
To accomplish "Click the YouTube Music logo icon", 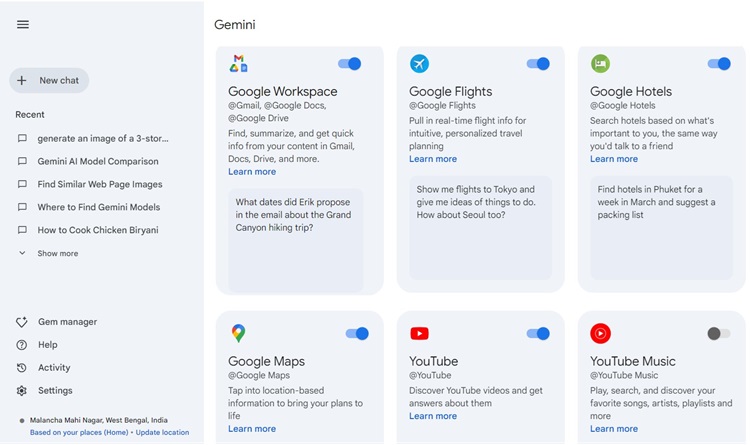I will [x=600, y=334].
